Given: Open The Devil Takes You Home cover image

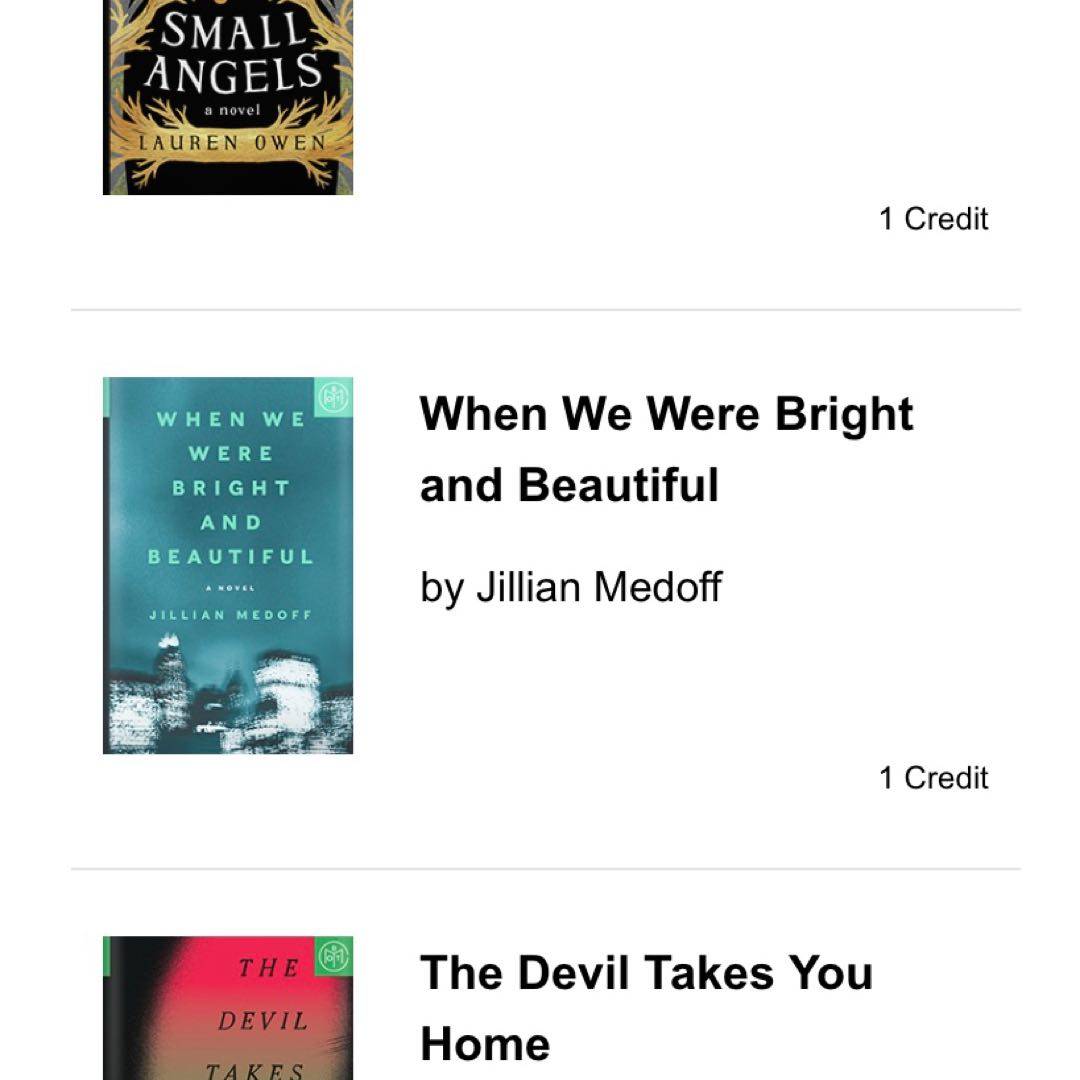Looking at the screenshot, I should [228, 1008].
